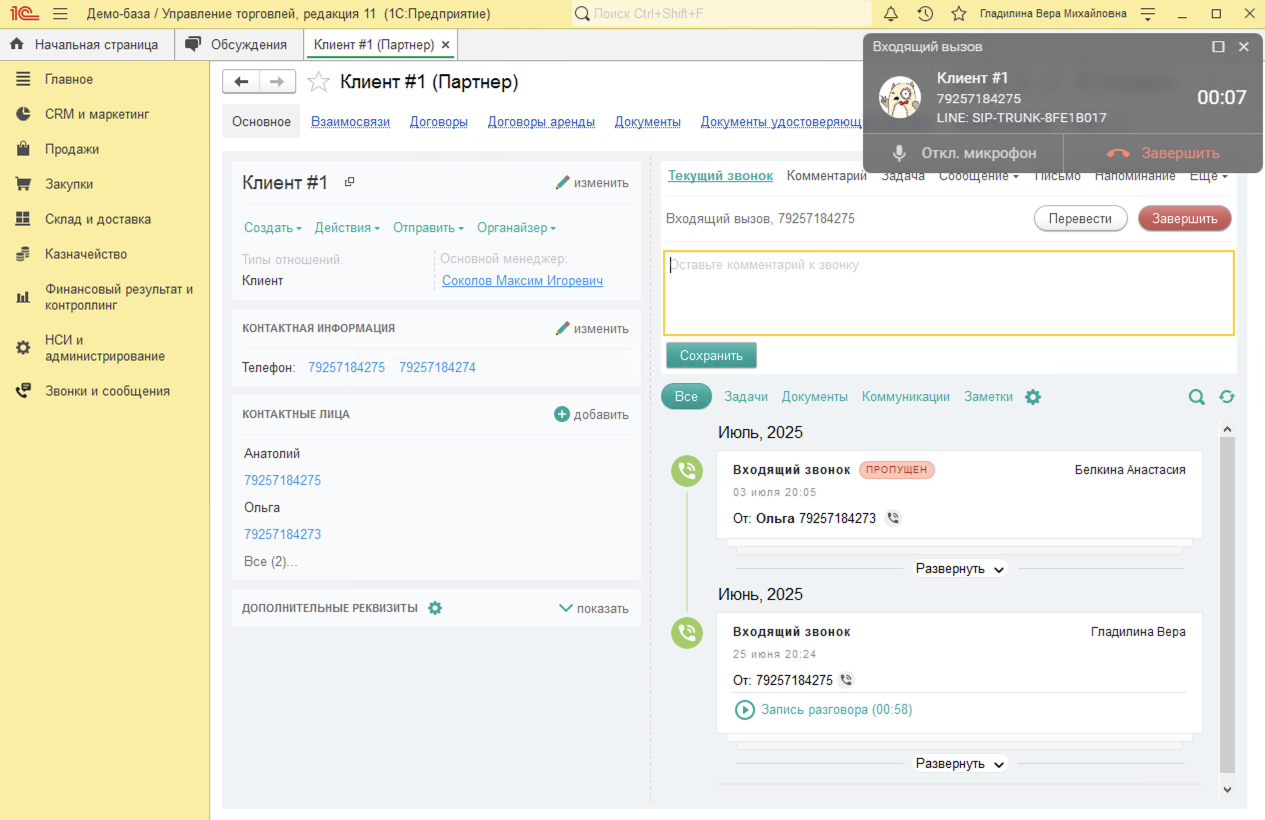The width and height of the screenshot is (1265, 820).
Task: Open manager link Соколов Максим Игоревич
Action: pos(522,281)
